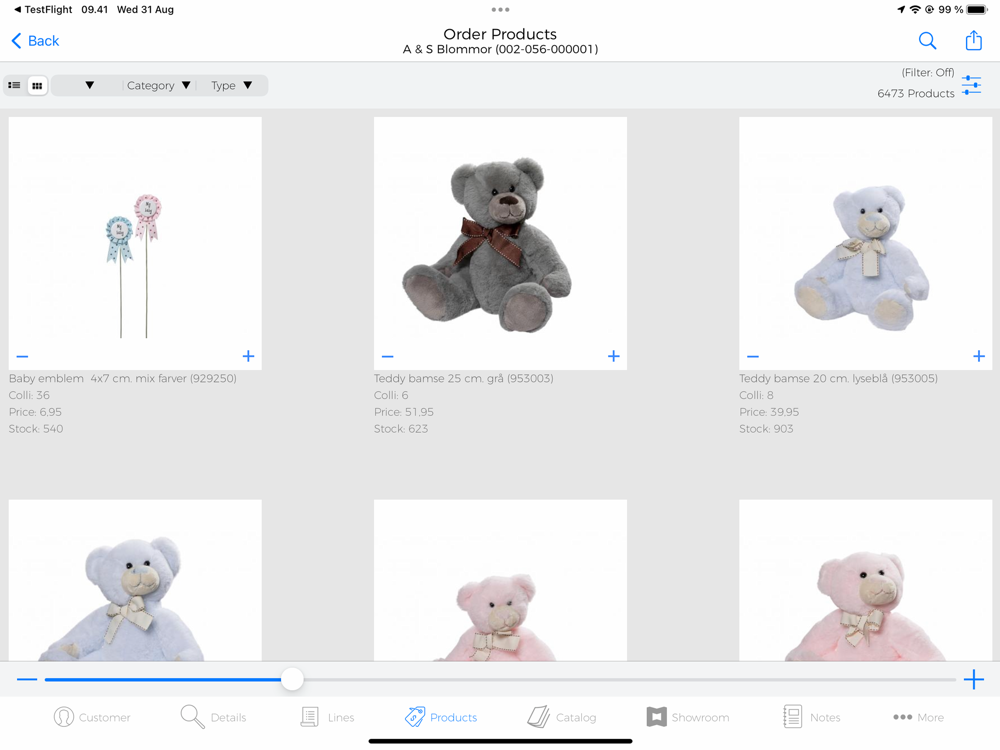1000x750 pixels.
Task: Expand the Category dropdown
Action: (158, 85)
